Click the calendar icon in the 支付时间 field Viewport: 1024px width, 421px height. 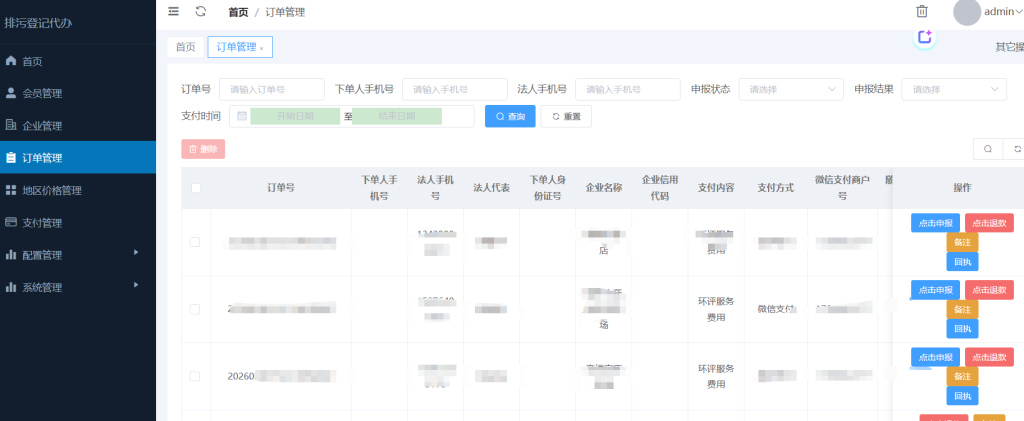point(242,116)
